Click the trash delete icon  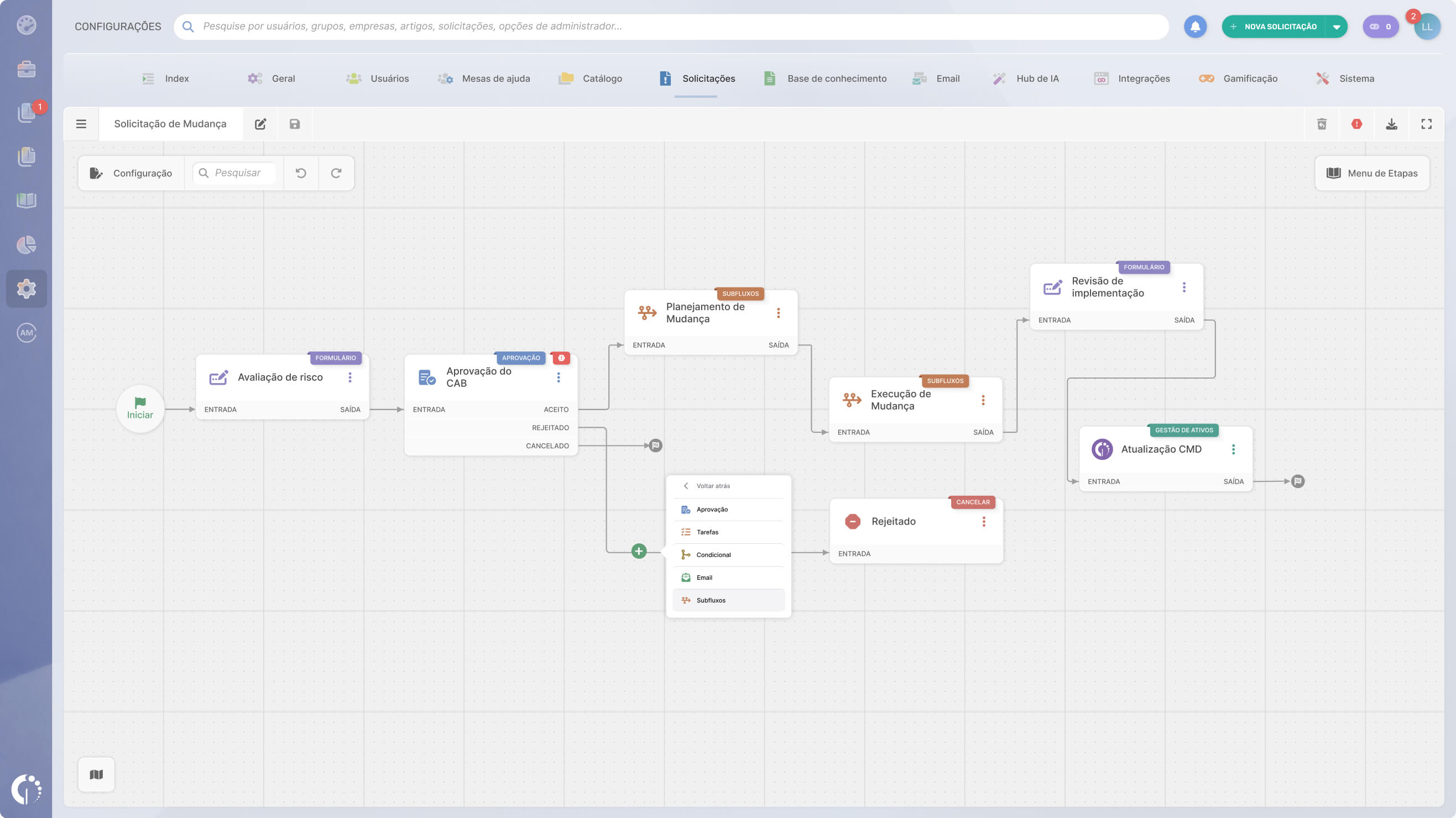pos(1322,124)
